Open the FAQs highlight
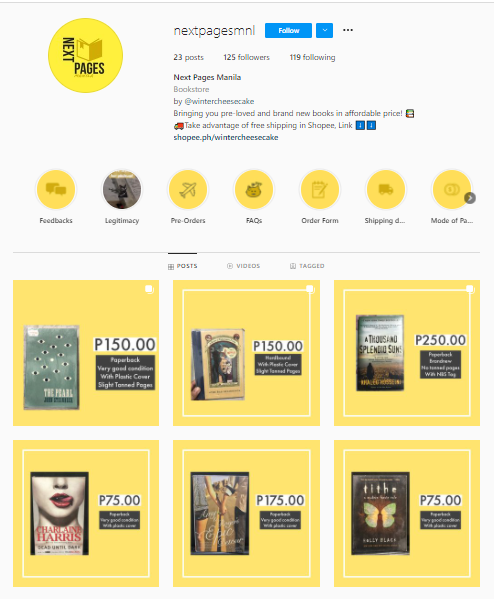Viewport: 494px width, 599px height. click(x=254, y=189)
